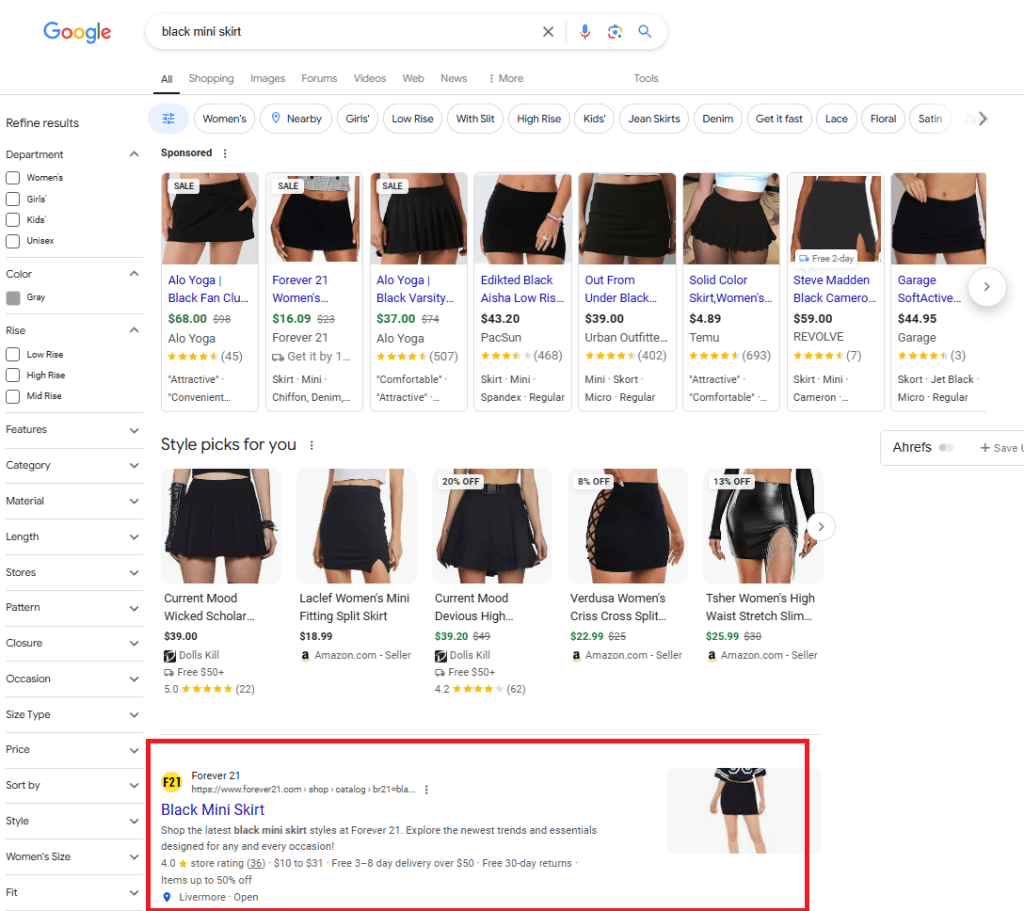Open the Black Mini Skirt result link
This screenshot has width=1024, height=911.
[213, 809]
